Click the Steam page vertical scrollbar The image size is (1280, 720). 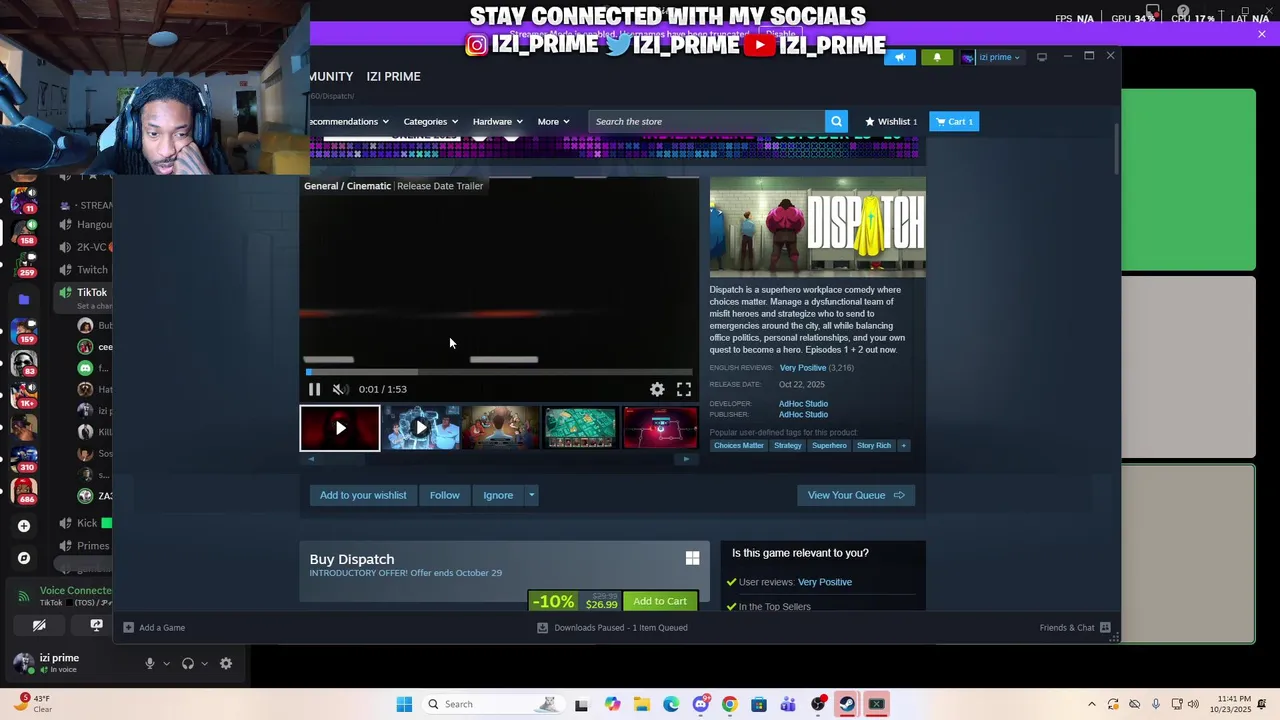1116,150
